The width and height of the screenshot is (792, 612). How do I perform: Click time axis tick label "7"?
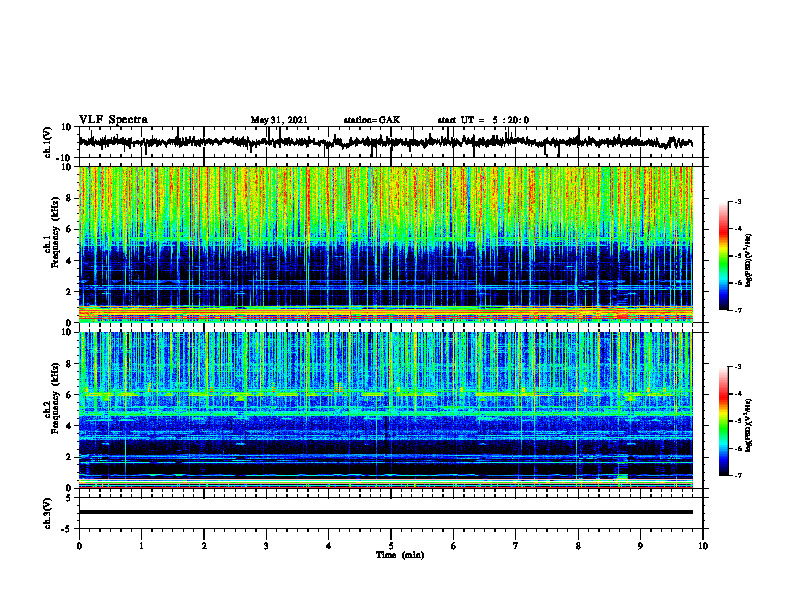click(516, 546)
